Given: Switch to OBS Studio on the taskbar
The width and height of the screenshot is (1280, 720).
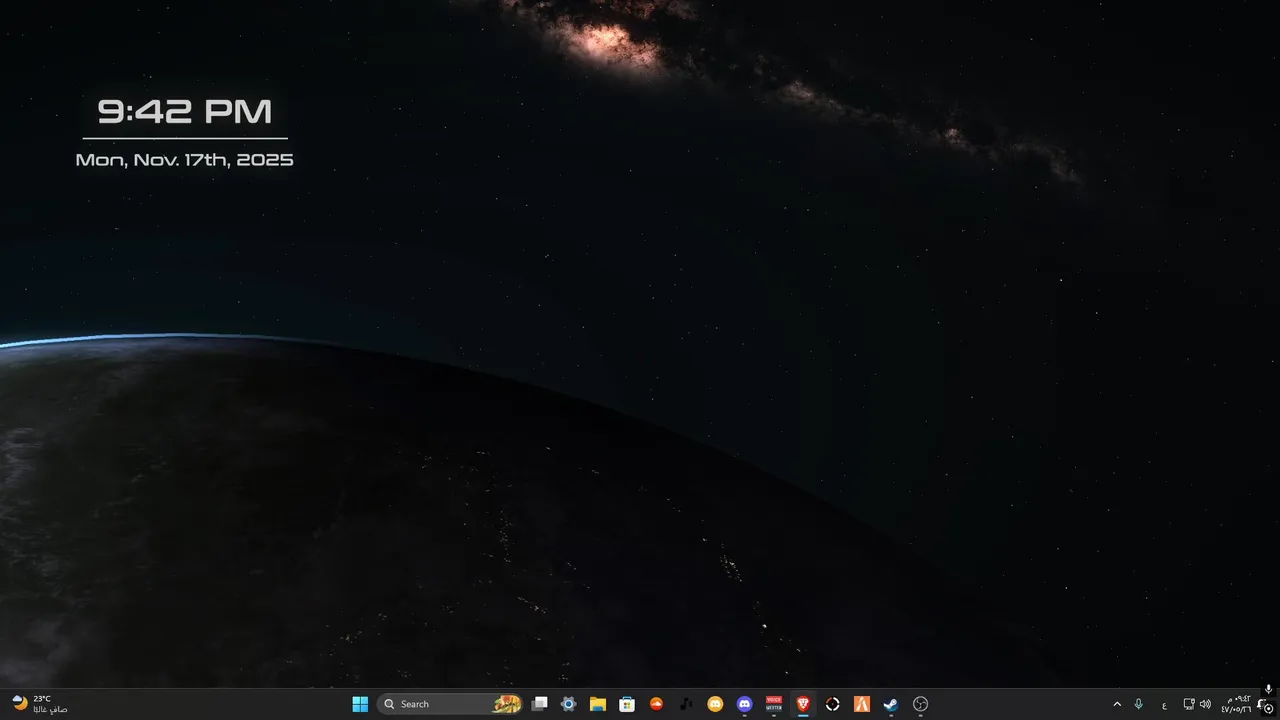Looking at the screenshot, I should pos(921,704).
